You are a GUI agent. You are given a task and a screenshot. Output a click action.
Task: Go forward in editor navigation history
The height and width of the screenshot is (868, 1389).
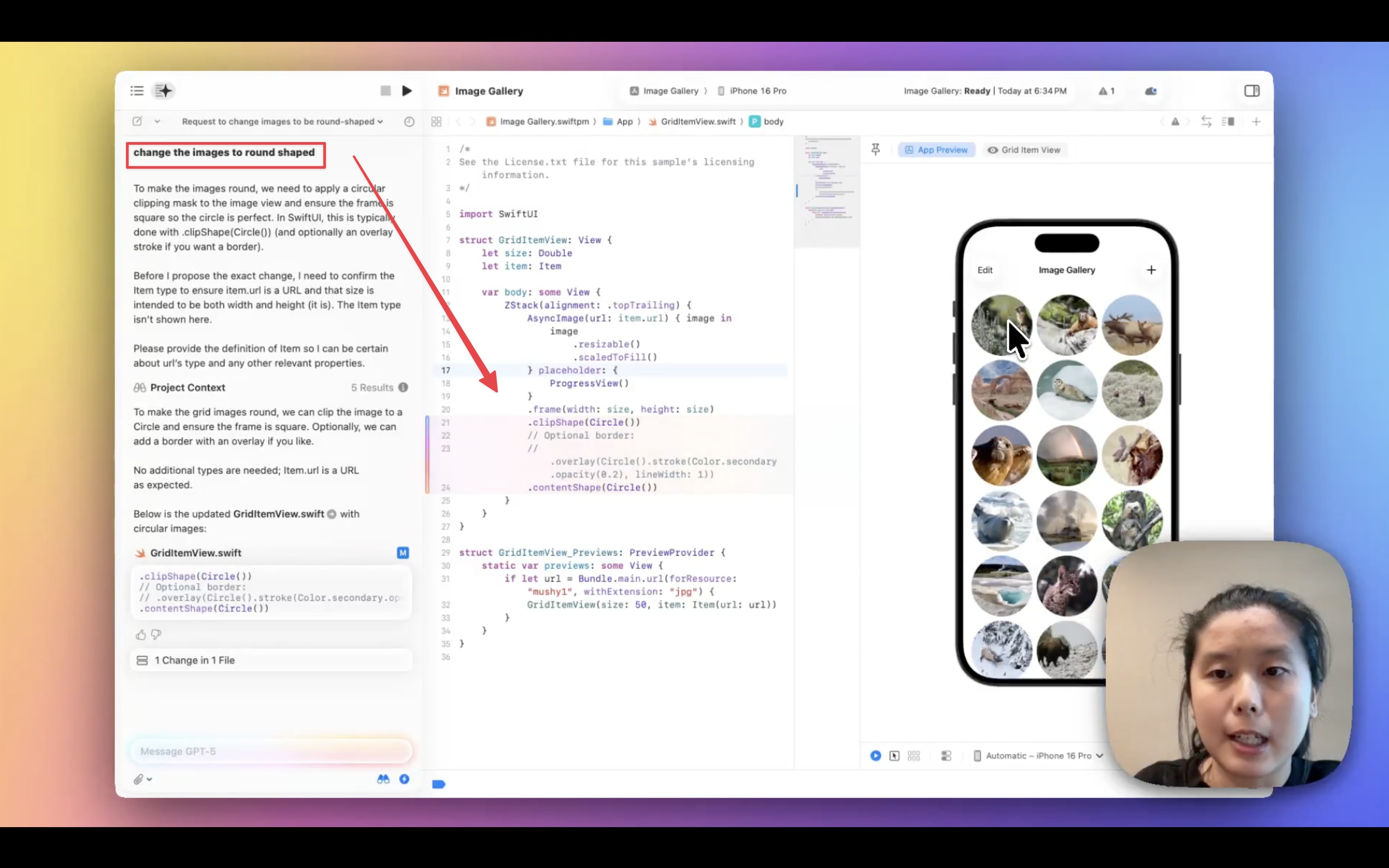[x=473, y=121]
